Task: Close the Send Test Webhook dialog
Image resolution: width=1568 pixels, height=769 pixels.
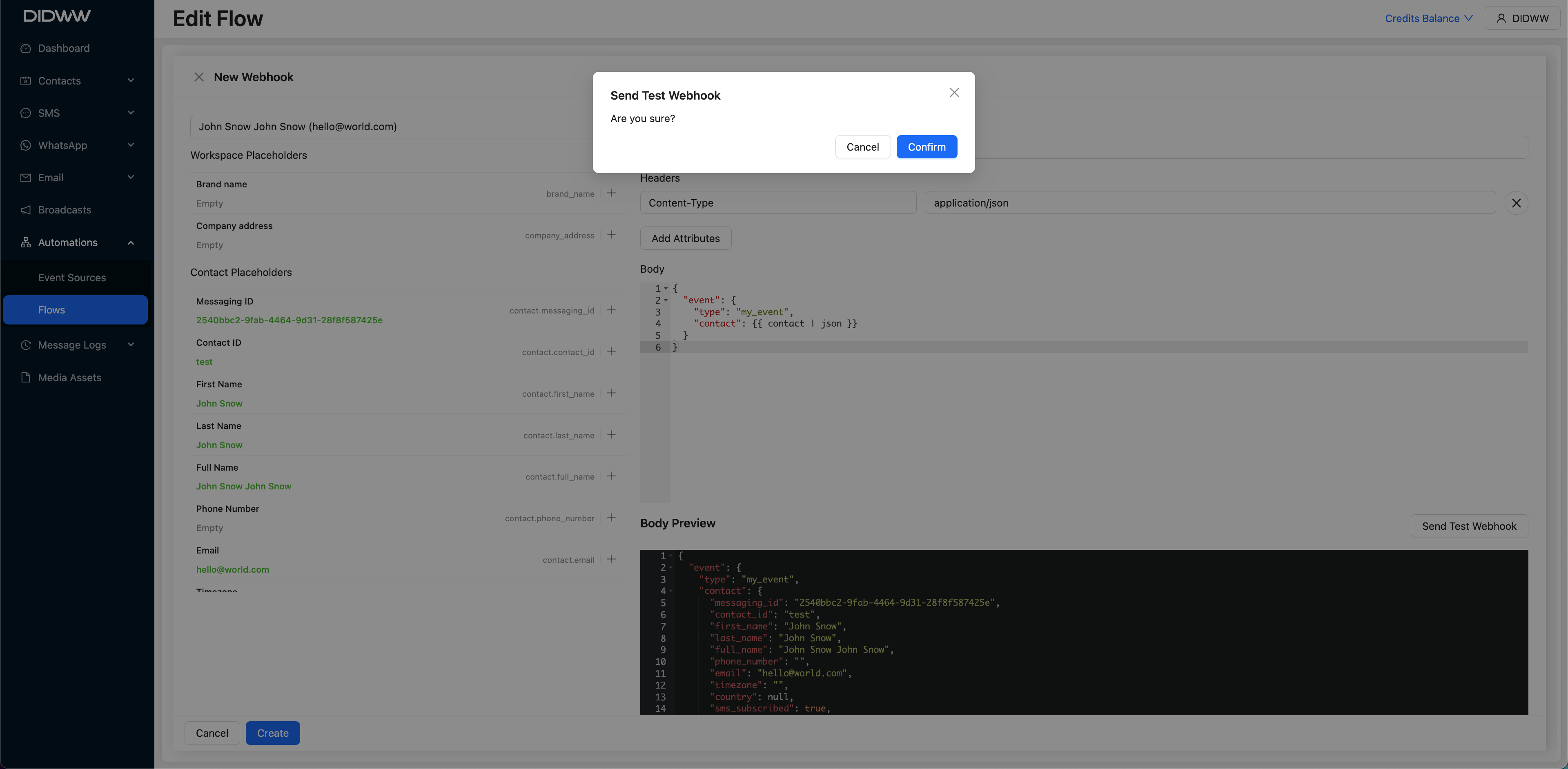Action: (x=954, y=93)
